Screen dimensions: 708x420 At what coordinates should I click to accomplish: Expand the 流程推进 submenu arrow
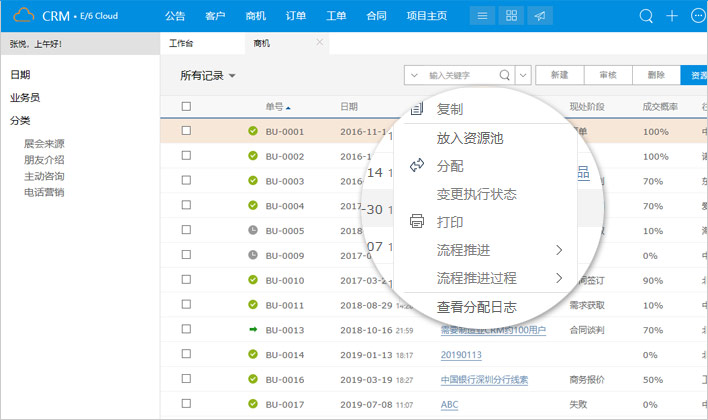[559, 249]
